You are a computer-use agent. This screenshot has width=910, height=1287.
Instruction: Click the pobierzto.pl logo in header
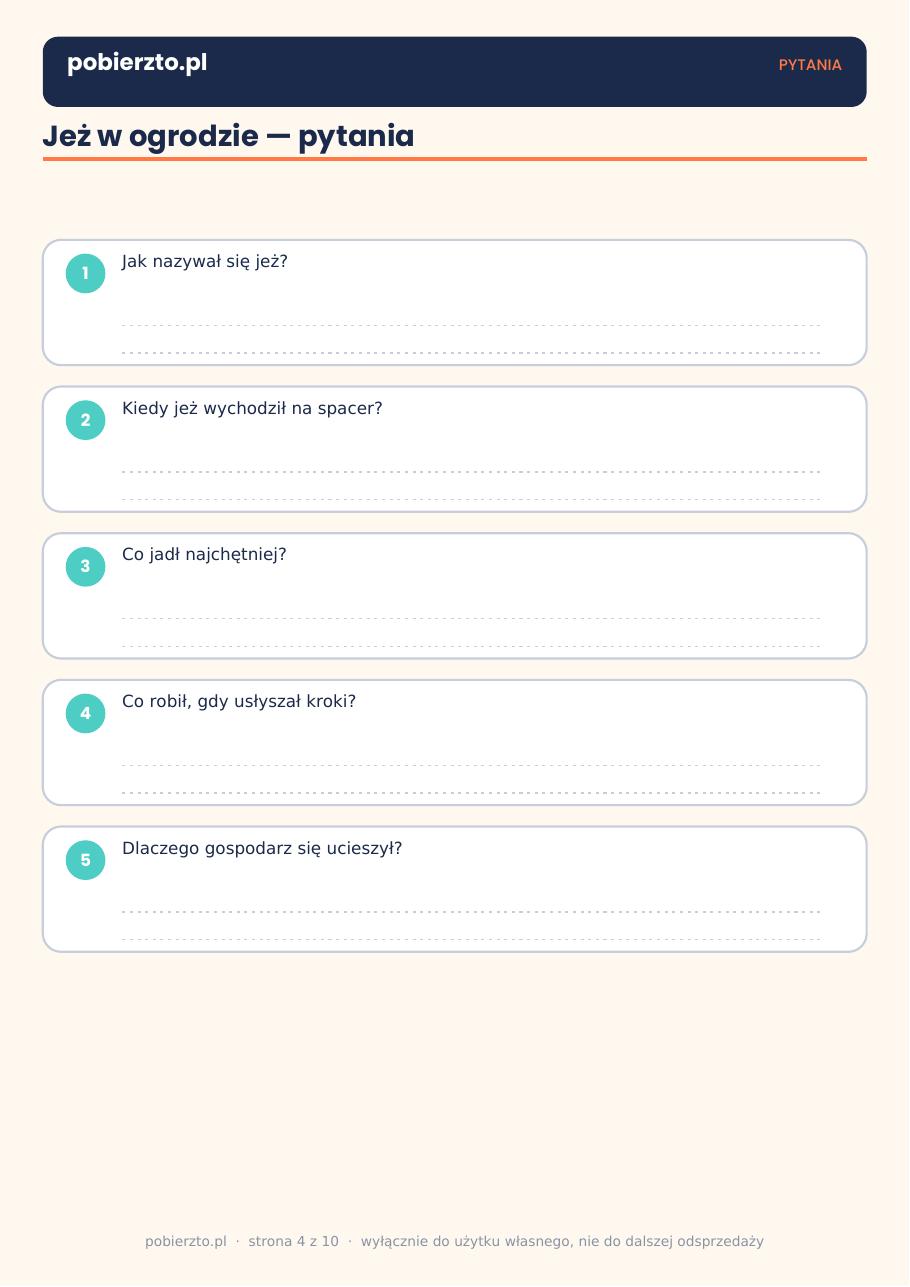[137, 63]
